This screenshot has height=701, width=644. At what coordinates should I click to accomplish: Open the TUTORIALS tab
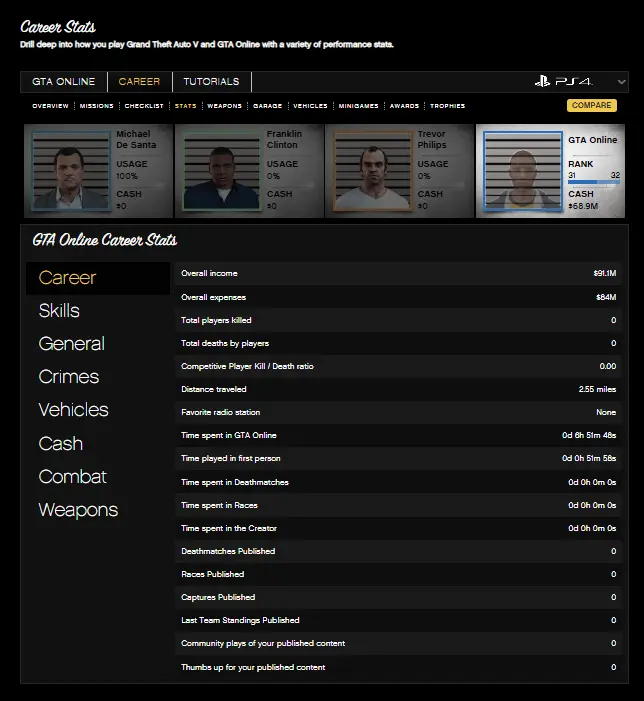coord(211,82)
